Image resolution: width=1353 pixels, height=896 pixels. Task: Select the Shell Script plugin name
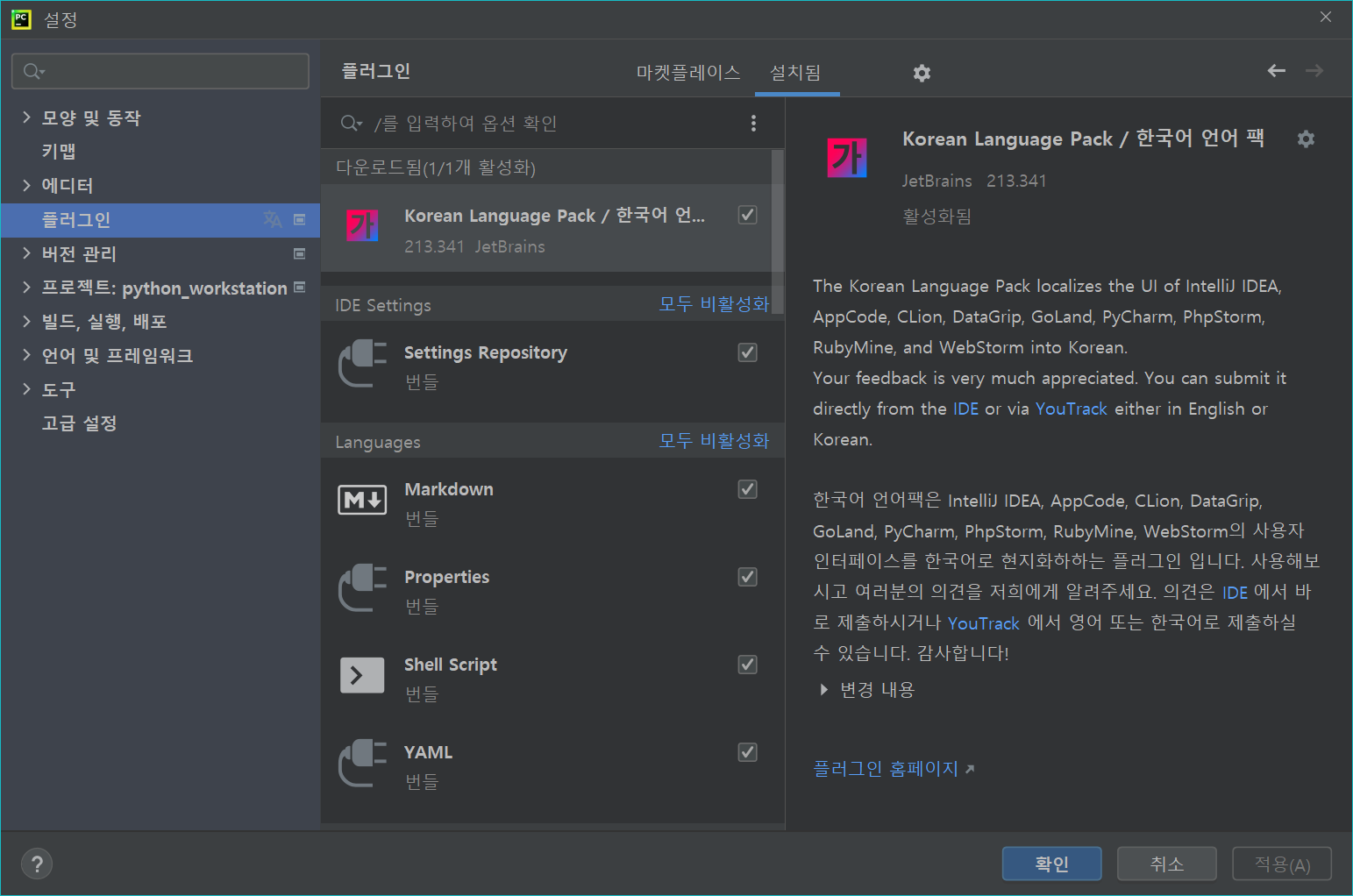(451, 665)
